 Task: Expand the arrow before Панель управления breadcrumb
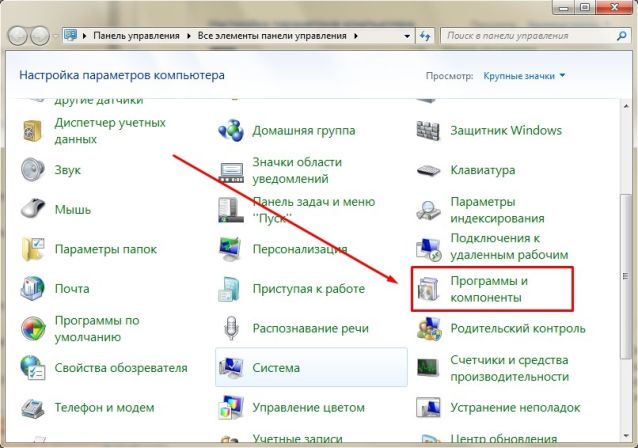[x=85, y=36]
